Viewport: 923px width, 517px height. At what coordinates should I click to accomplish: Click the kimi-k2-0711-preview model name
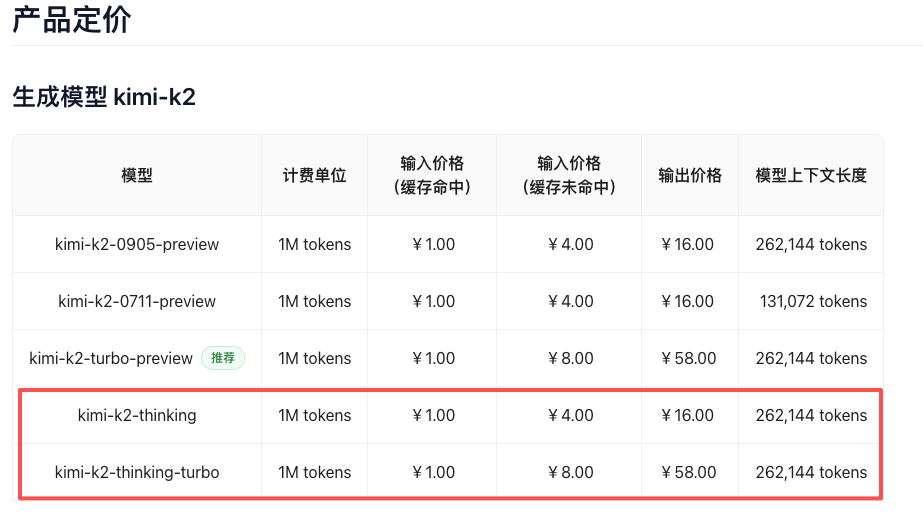(x=137, y=301)
